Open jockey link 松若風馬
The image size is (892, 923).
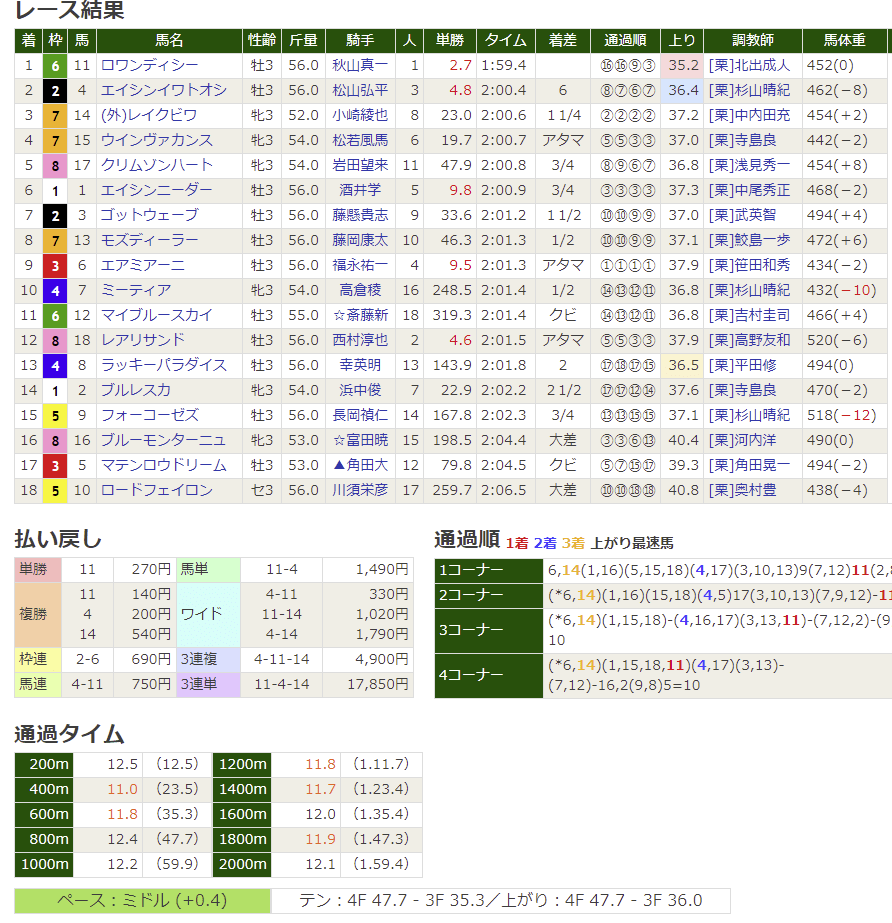click(x=360, y=140)
